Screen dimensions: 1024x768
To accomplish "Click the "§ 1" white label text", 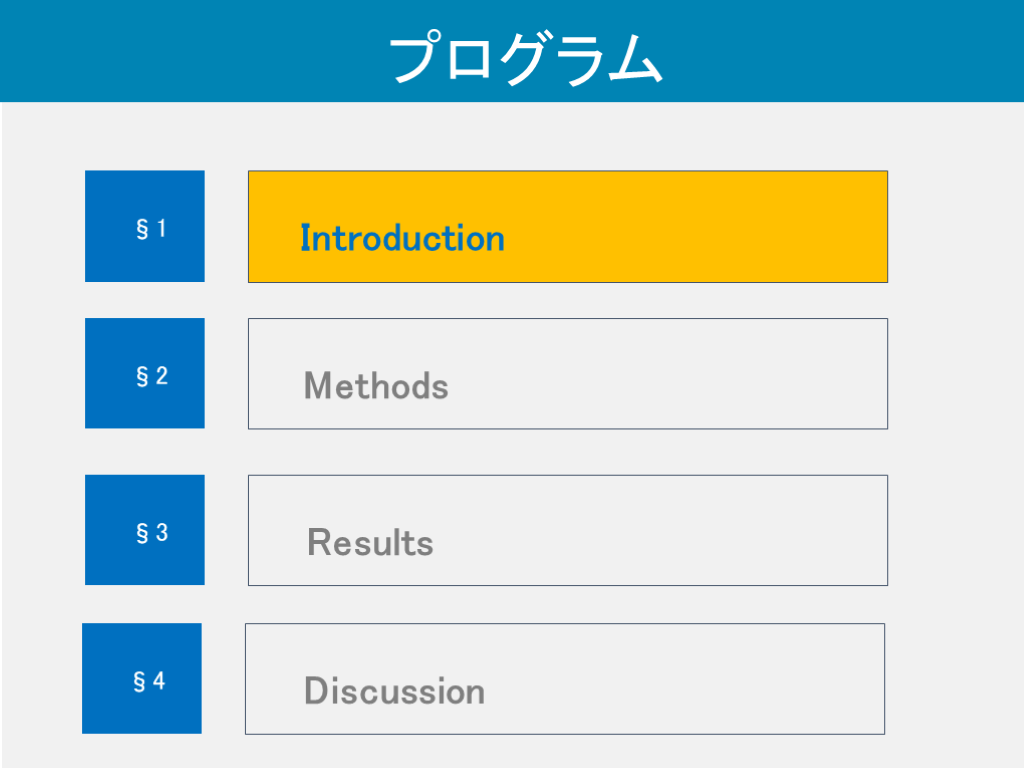I will pyautogui.click(x=151, y=229).
